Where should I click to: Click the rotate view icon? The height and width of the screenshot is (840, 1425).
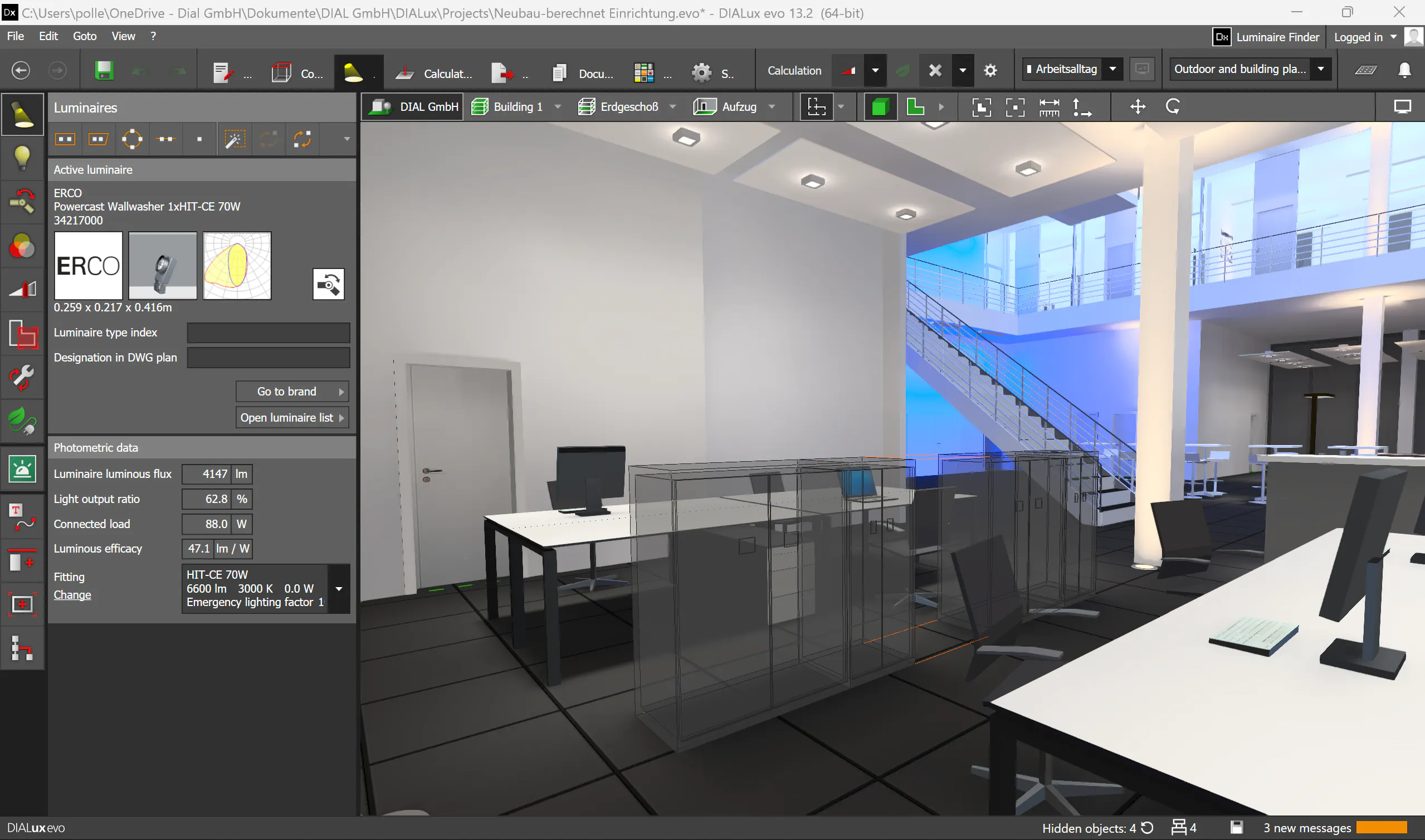pos(1172,107)
